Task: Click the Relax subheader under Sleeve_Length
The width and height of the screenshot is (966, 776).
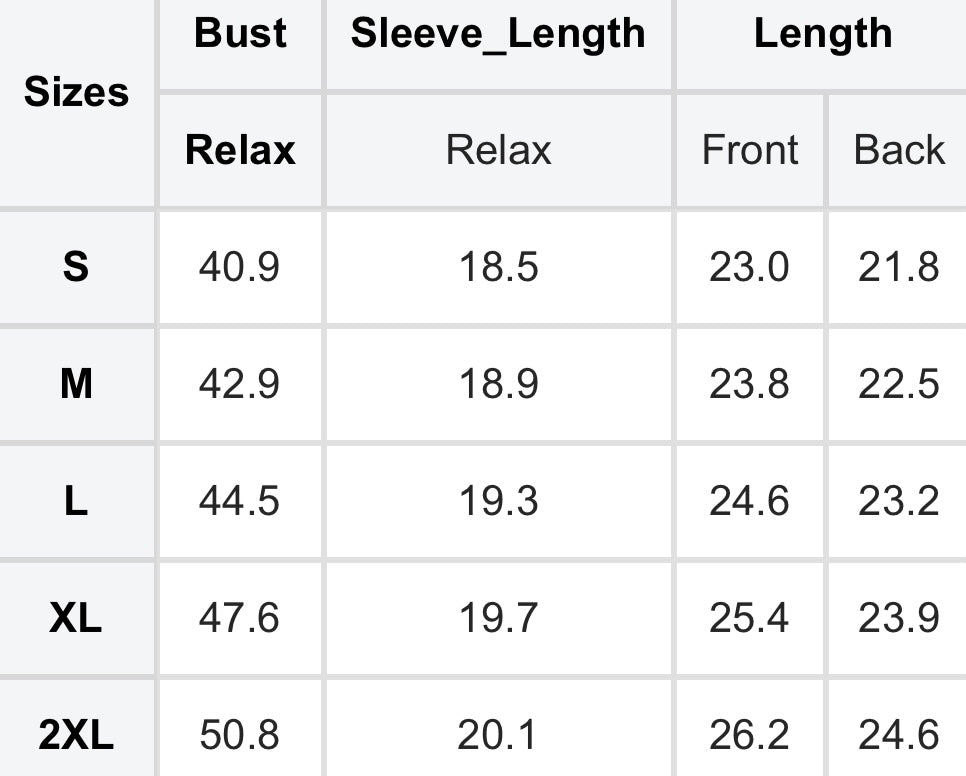Action: (x=498, y=150)
